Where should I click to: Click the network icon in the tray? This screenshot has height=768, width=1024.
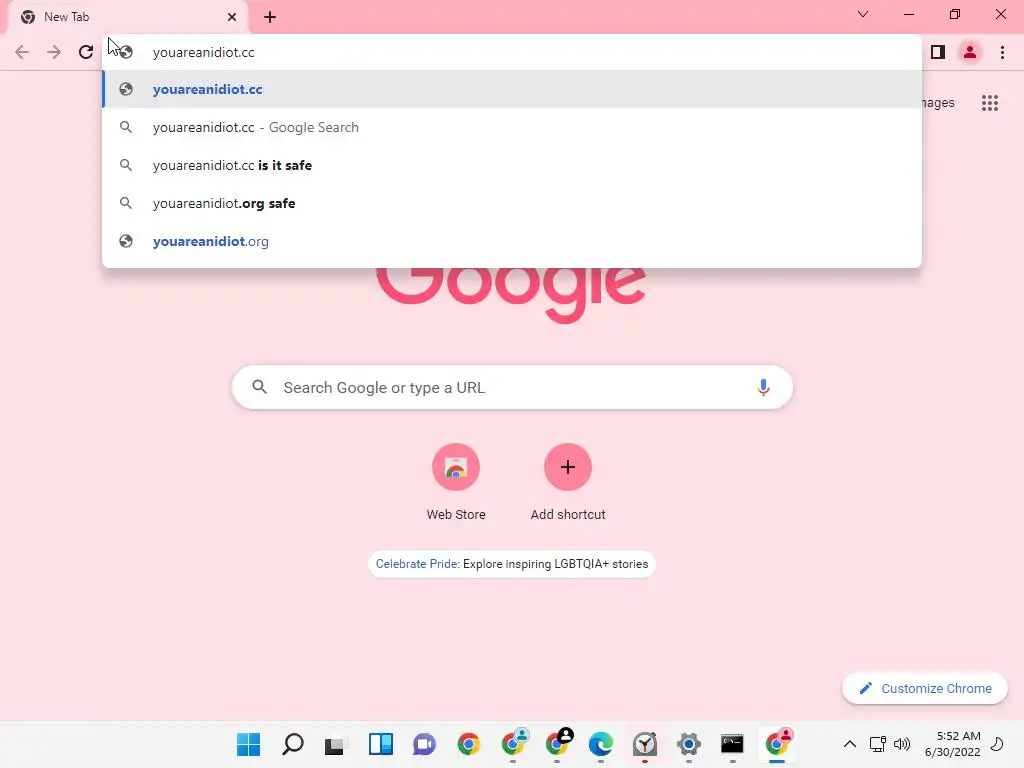878,744
